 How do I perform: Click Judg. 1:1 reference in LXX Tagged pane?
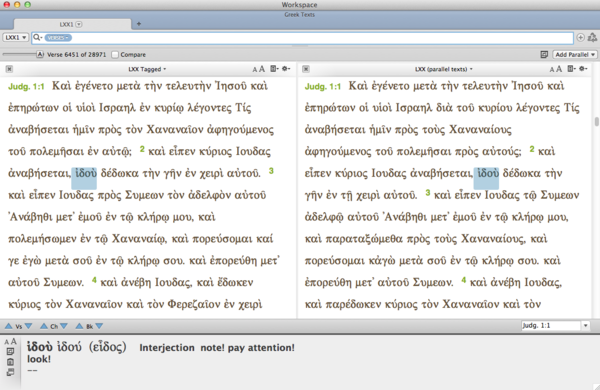pos(26,86)
